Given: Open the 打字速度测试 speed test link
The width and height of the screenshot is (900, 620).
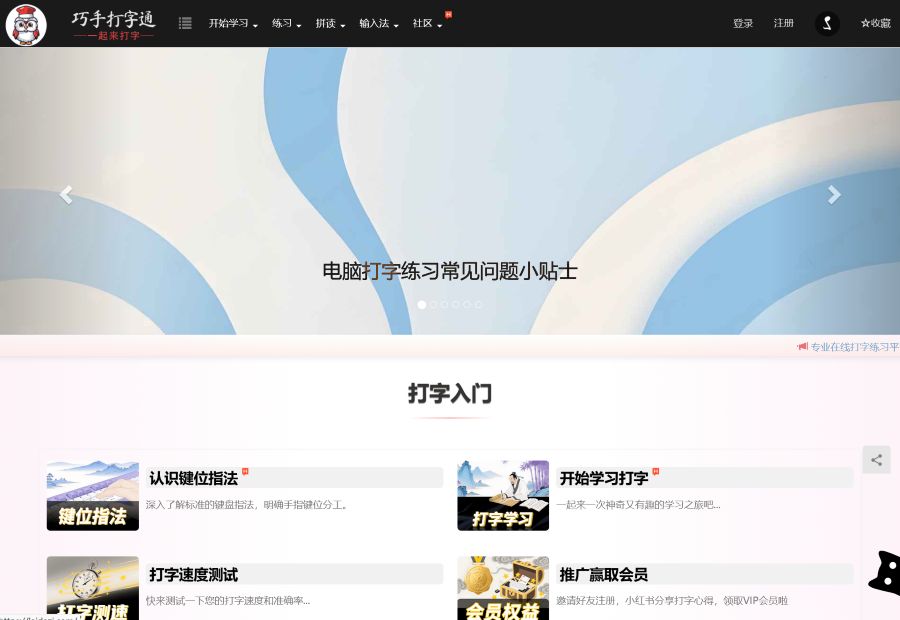Looking at the screenshot, I should [x=196, y=574].
